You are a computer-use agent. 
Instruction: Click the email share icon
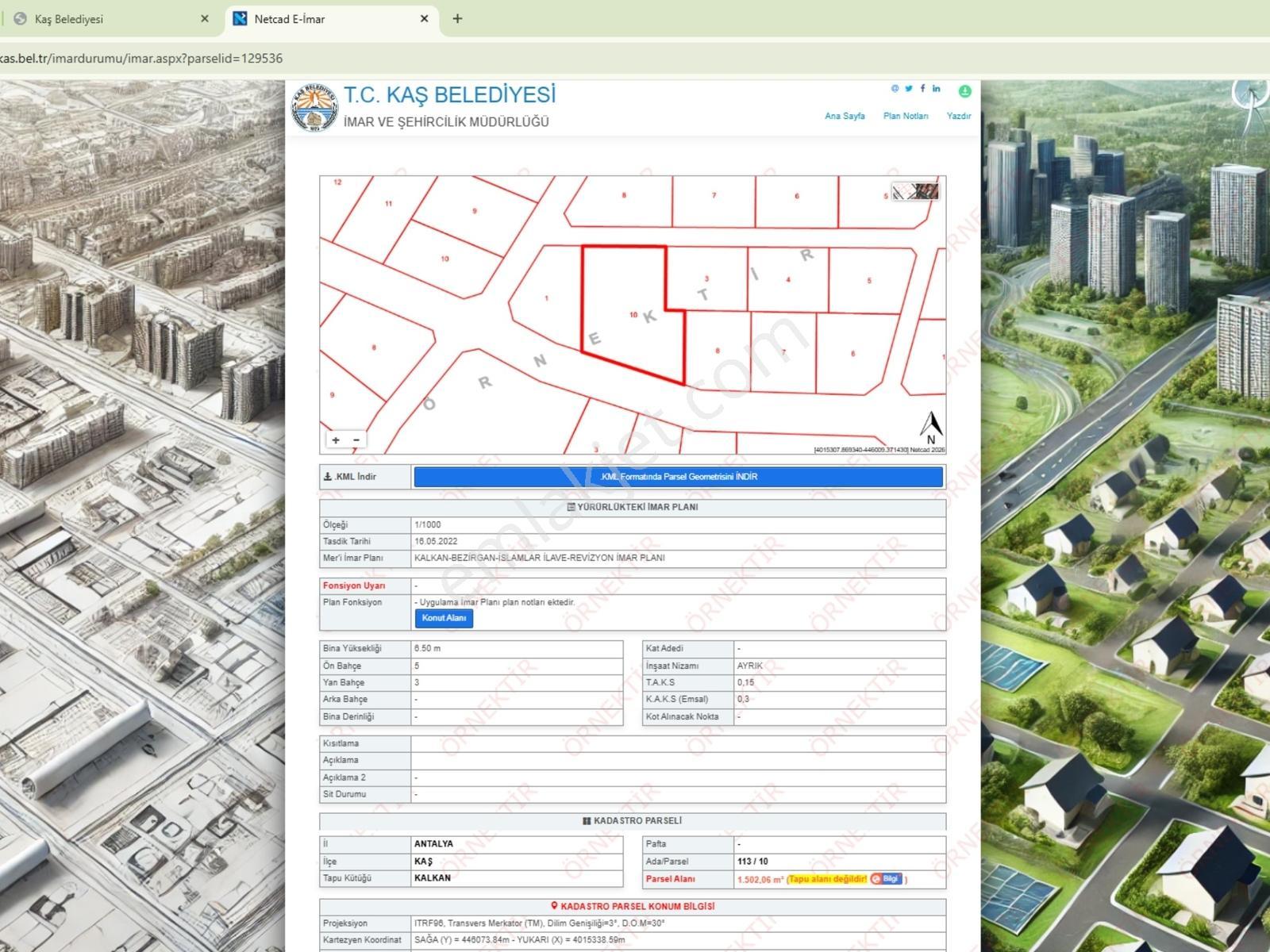(895, 89)
